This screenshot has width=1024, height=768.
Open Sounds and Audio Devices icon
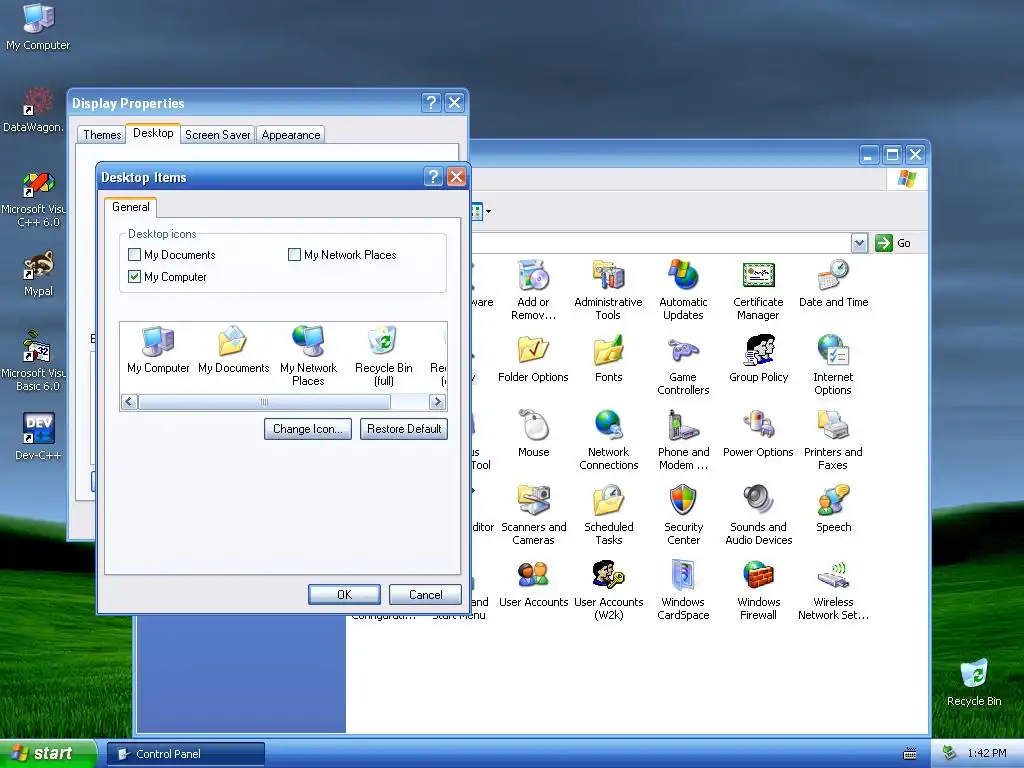[x=758, y=515]
